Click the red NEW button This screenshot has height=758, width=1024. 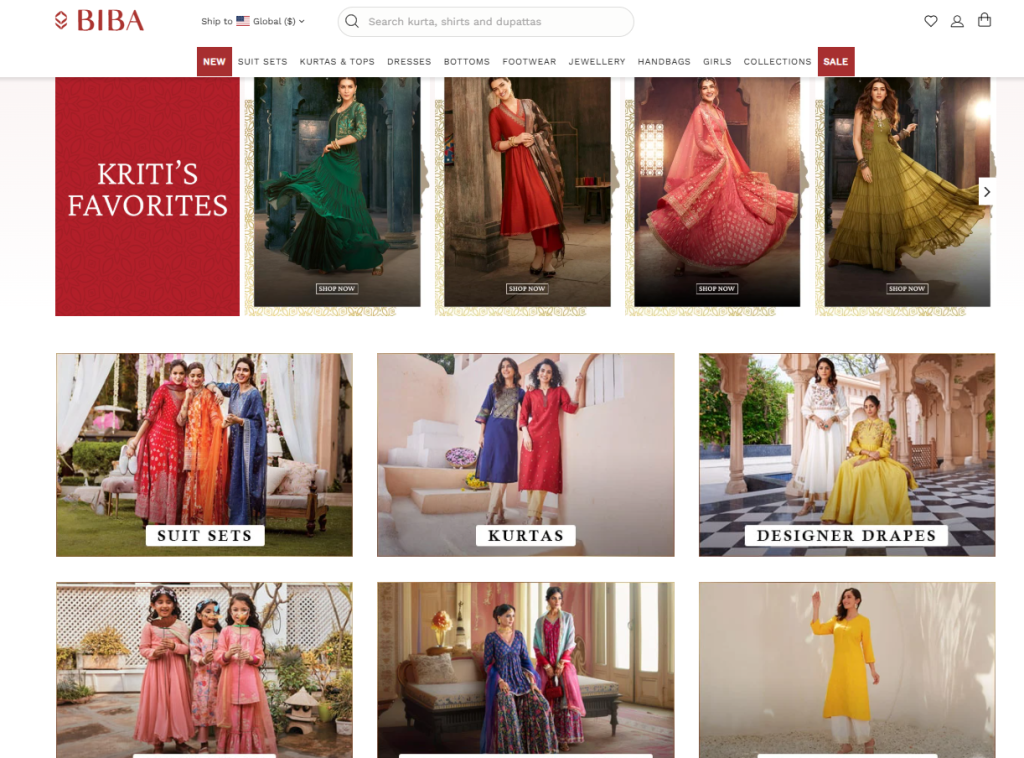click(x=214, y=62)
